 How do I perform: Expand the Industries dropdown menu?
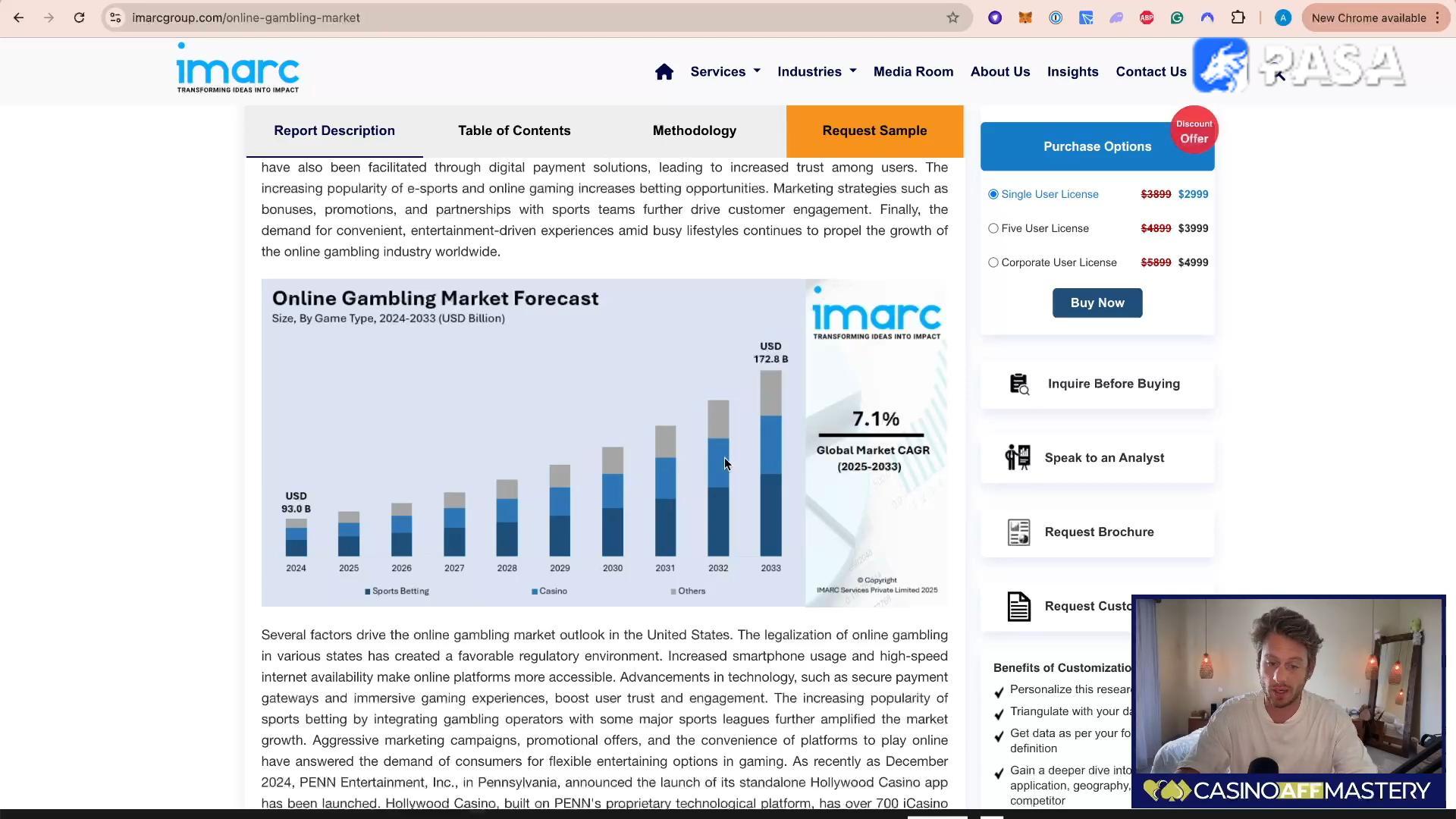point(817,71)
